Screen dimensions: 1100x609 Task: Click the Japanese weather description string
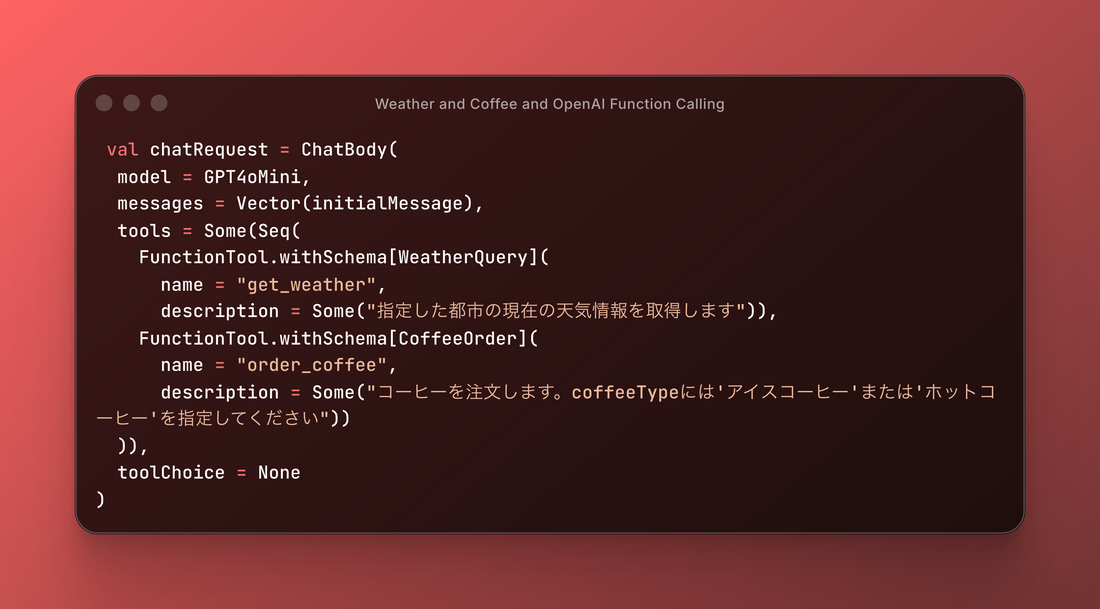click(555, 311)
